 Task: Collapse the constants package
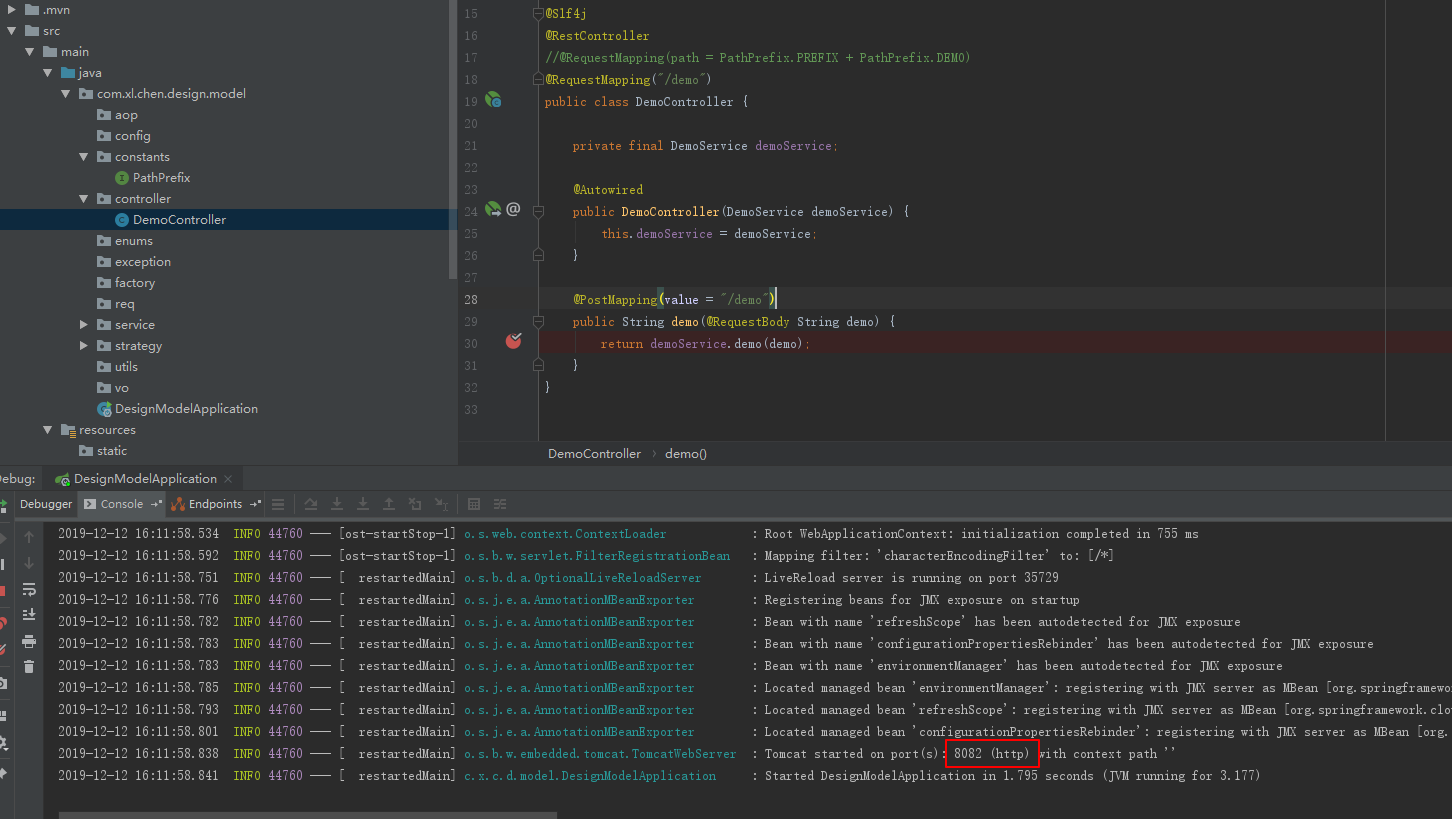tap(84, 157)
